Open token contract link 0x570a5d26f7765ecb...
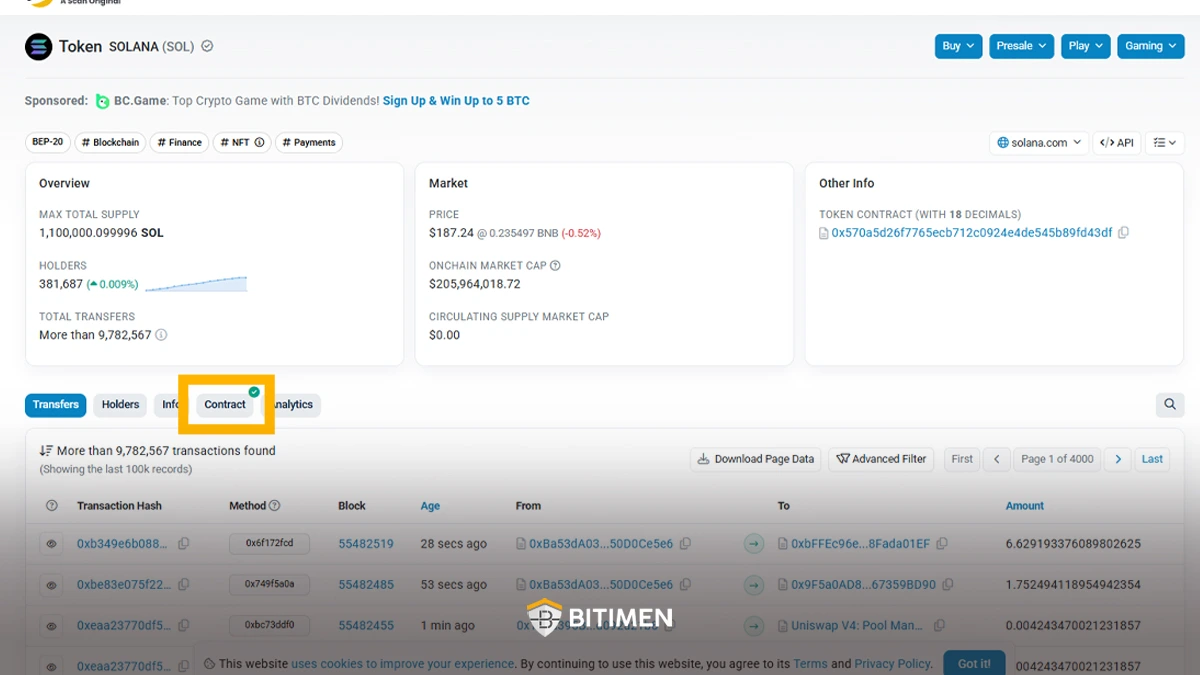 [x=972, y=233]
